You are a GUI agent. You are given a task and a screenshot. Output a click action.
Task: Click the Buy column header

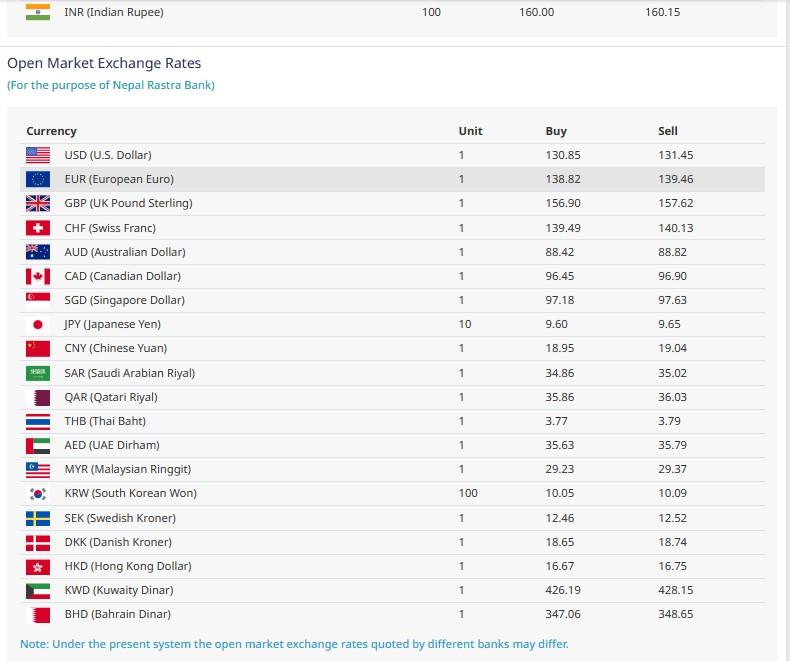tap(556, 131)
